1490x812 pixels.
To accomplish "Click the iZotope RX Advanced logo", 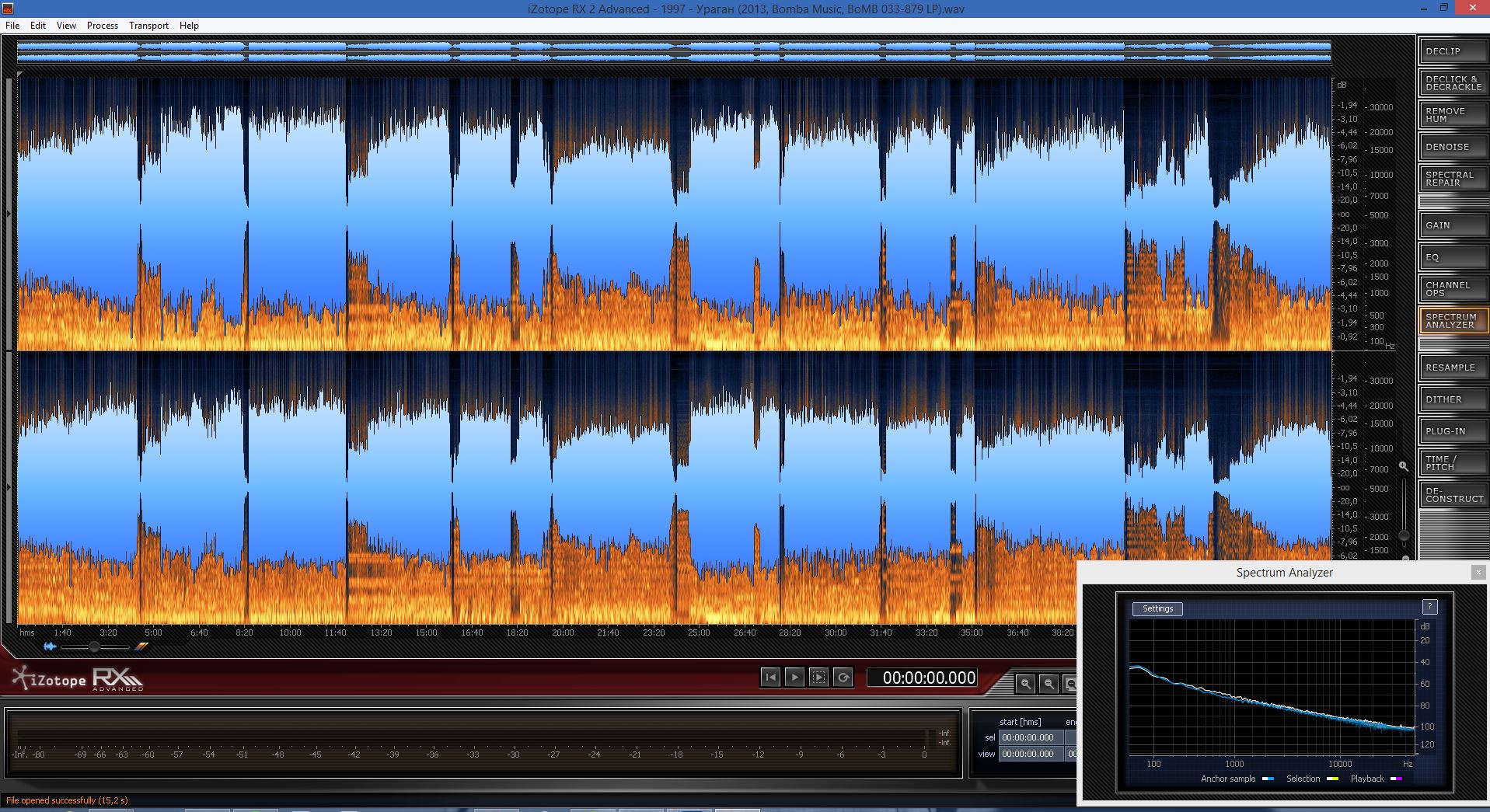I will click(x=78, y=679).
